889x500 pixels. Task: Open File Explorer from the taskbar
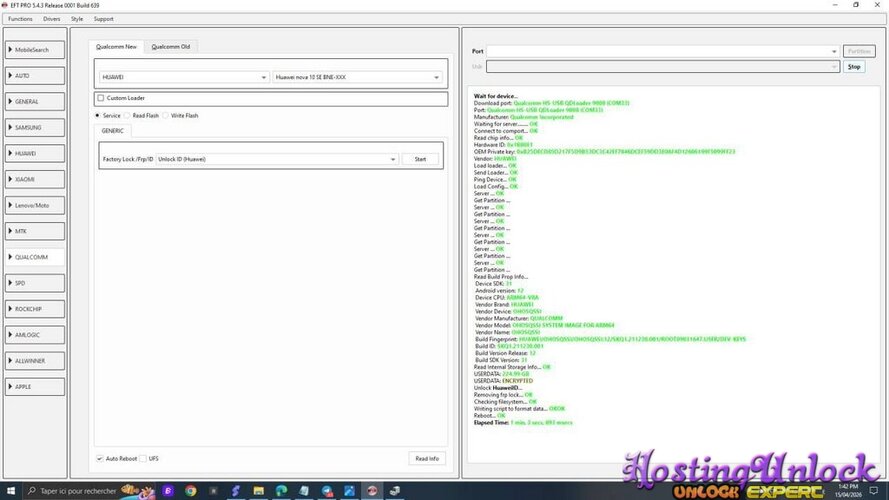coord(259,491)
